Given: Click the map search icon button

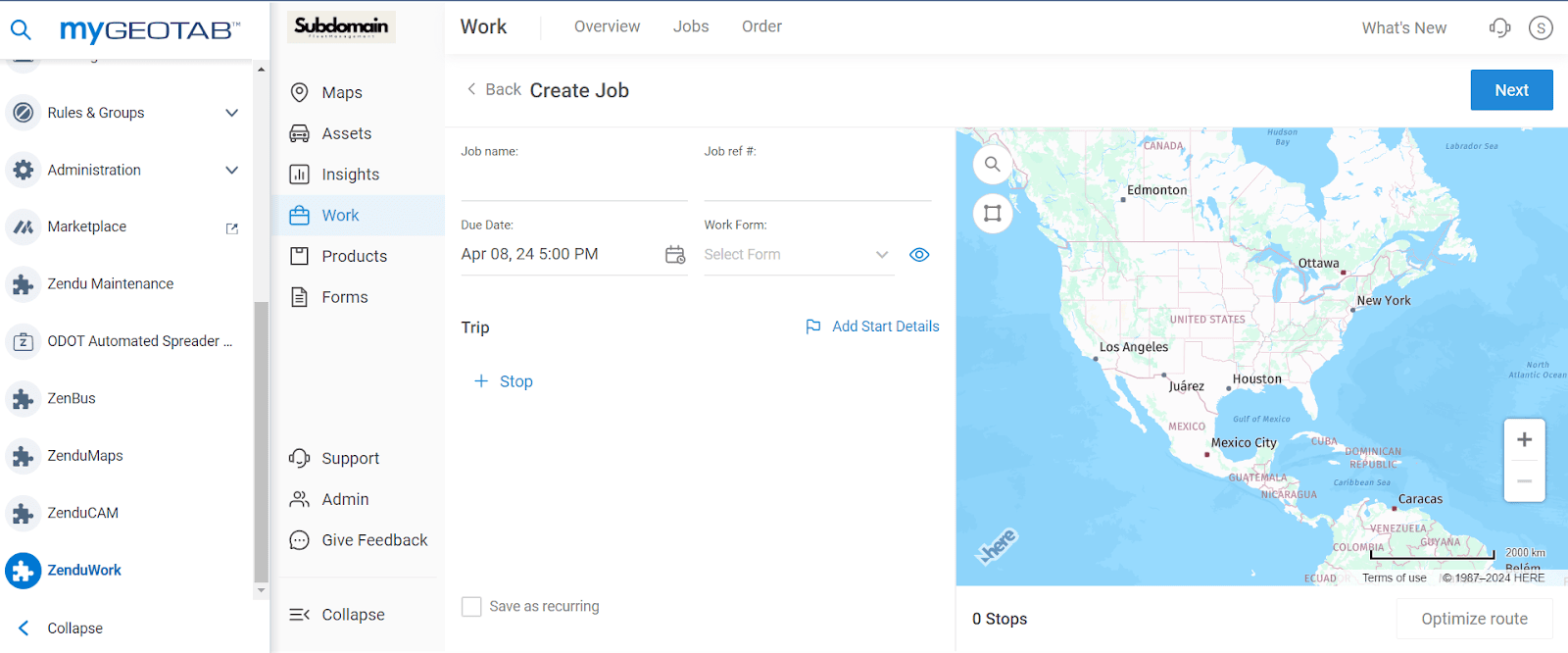Looking at the screenshot, I should point(993,165).
